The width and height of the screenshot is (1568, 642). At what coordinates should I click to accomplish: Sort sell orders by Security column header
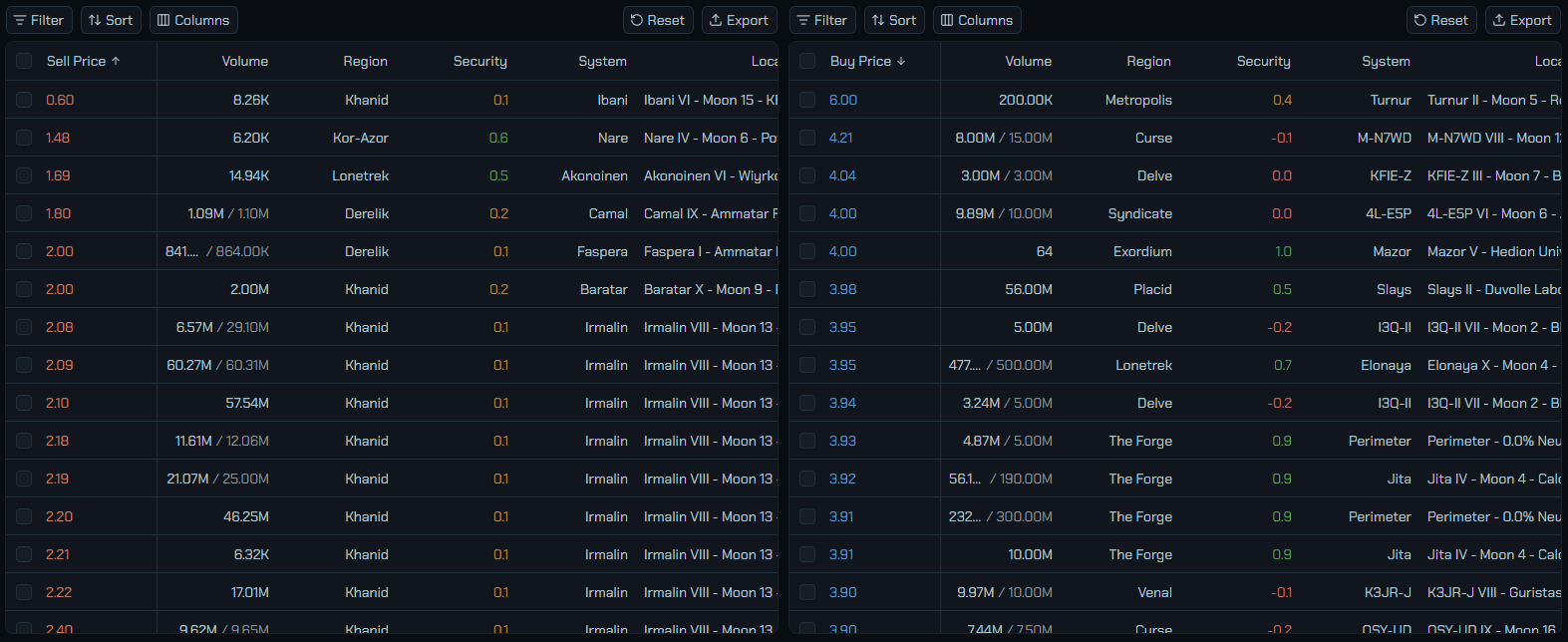pos(480,61)
